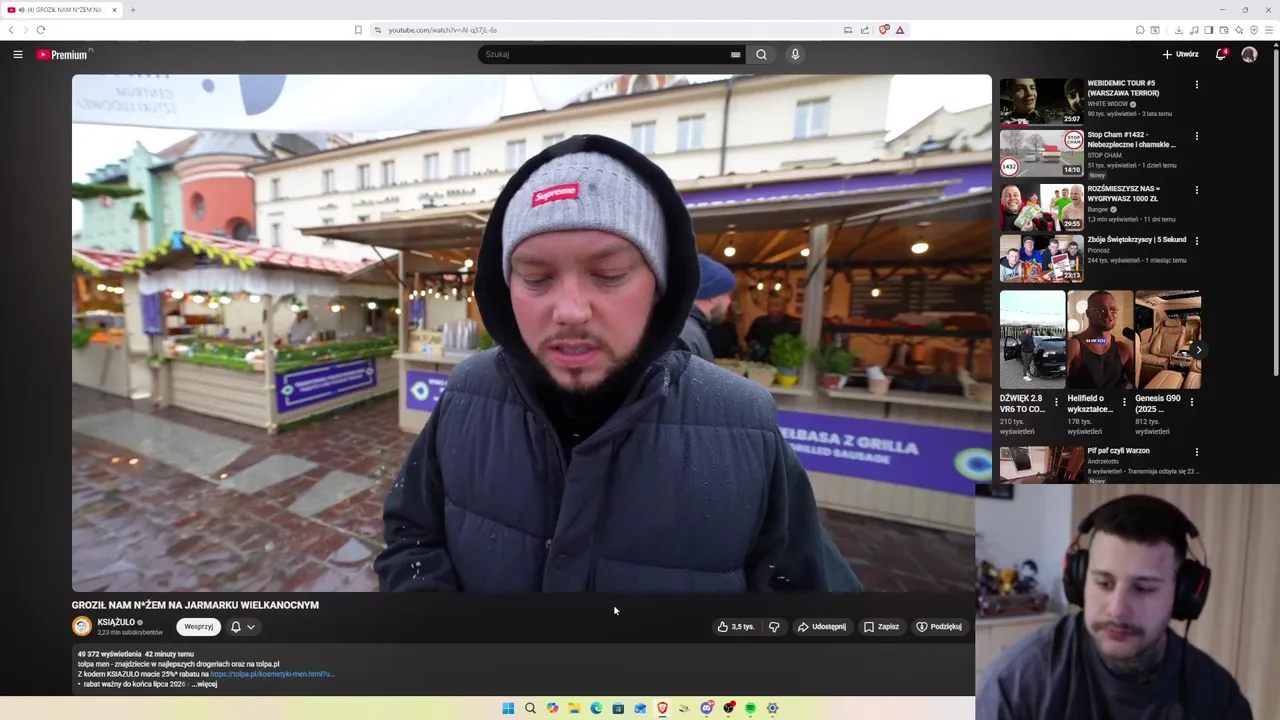Bookmark this page with the bookmark icon
Viewport: 1280px width, 720px height.
coord(358,30)
